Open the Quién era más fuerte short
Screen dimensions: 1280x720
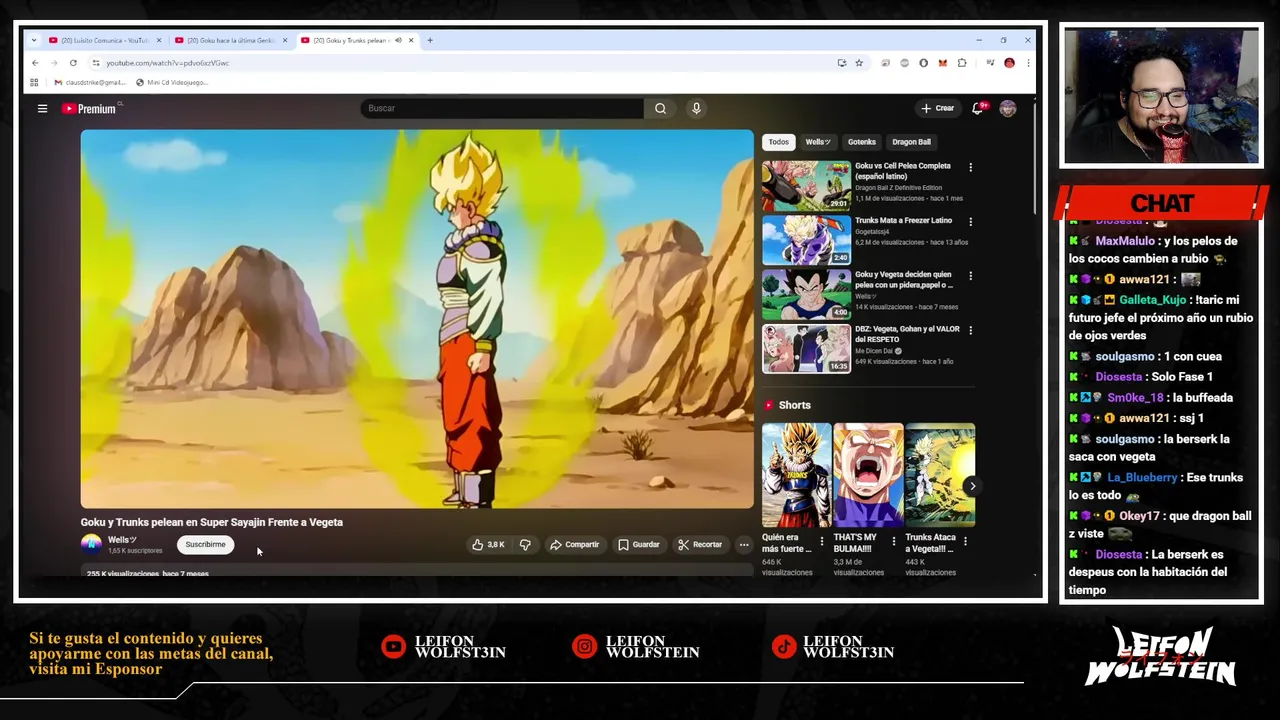pyautogui.click(x=796, y=475)
